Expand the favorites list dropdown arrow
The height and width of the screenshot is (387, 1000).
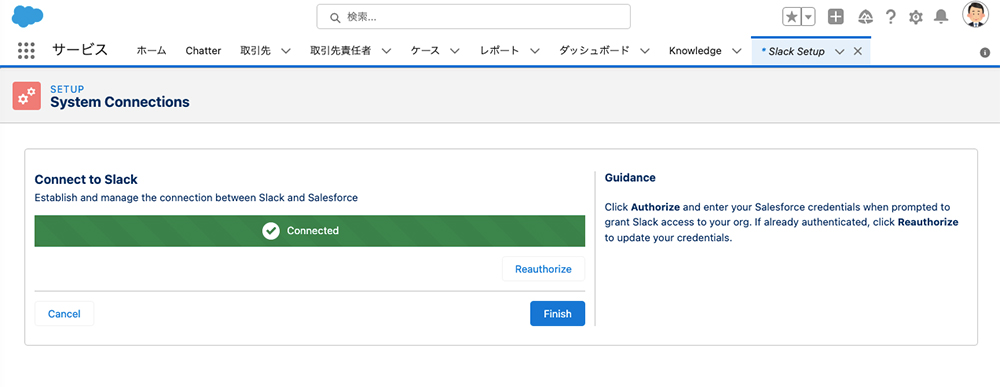pos(808,17)
